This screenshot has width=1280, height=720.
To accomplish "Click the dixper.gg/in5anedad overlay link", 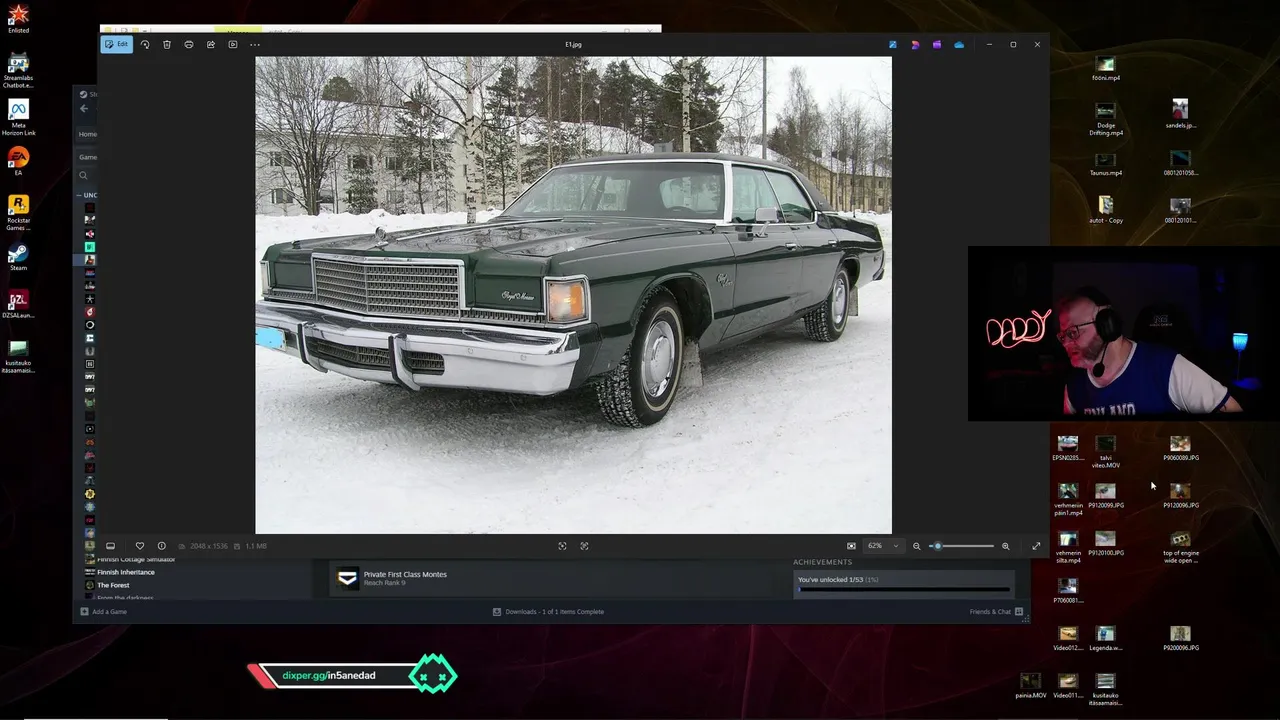I will coord(329,676).
